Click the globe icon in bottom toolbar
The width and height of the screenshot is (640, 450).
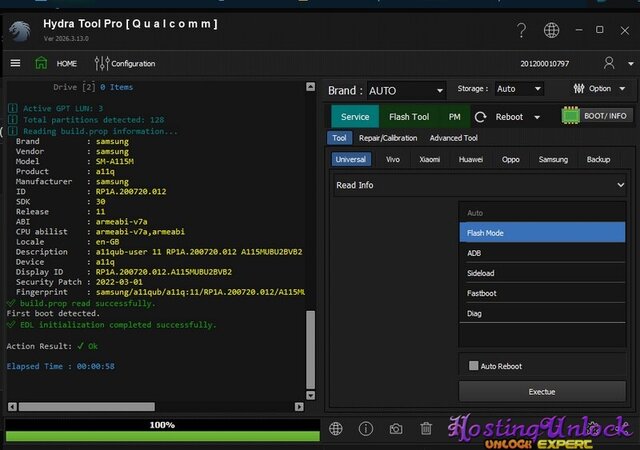click(x=336, y=429)
